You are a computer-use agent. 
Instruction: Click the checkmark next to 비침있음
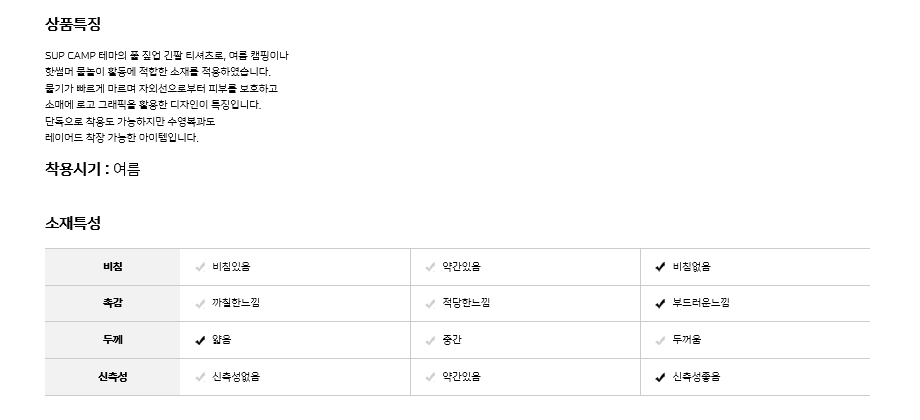200,267
